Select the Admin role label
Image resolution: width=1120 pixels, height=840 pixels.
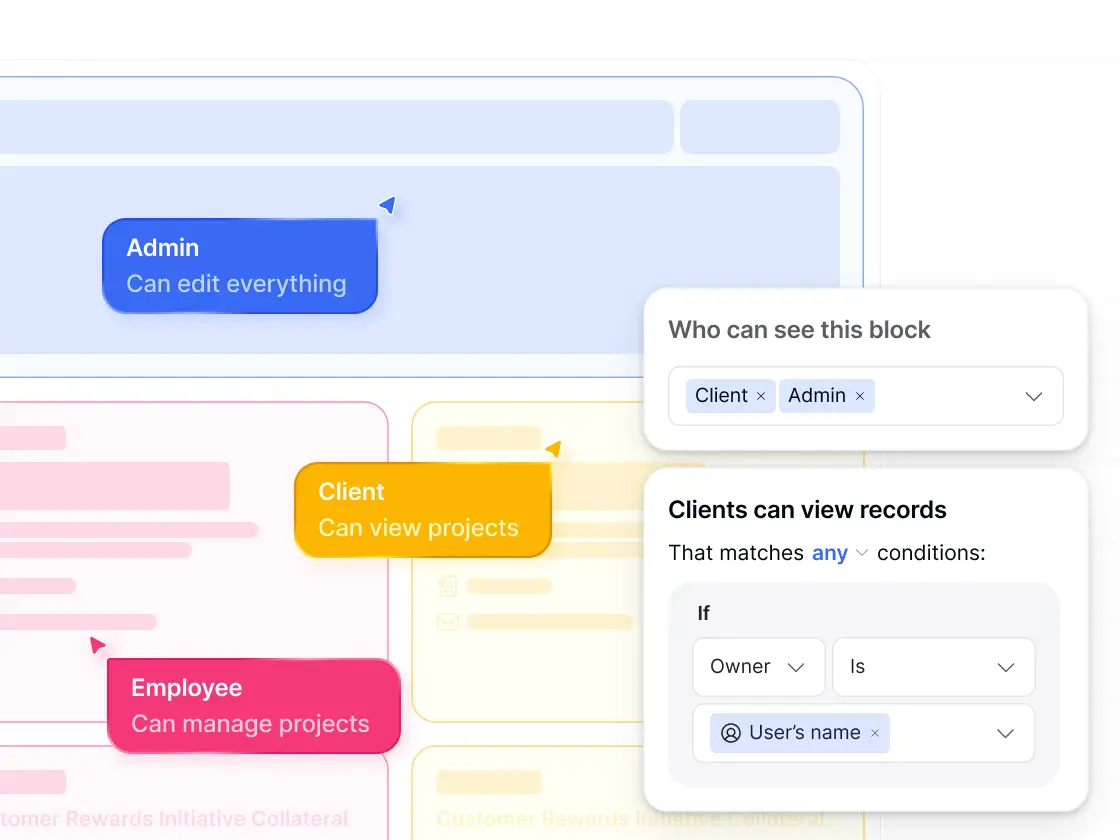pos(163,248)
